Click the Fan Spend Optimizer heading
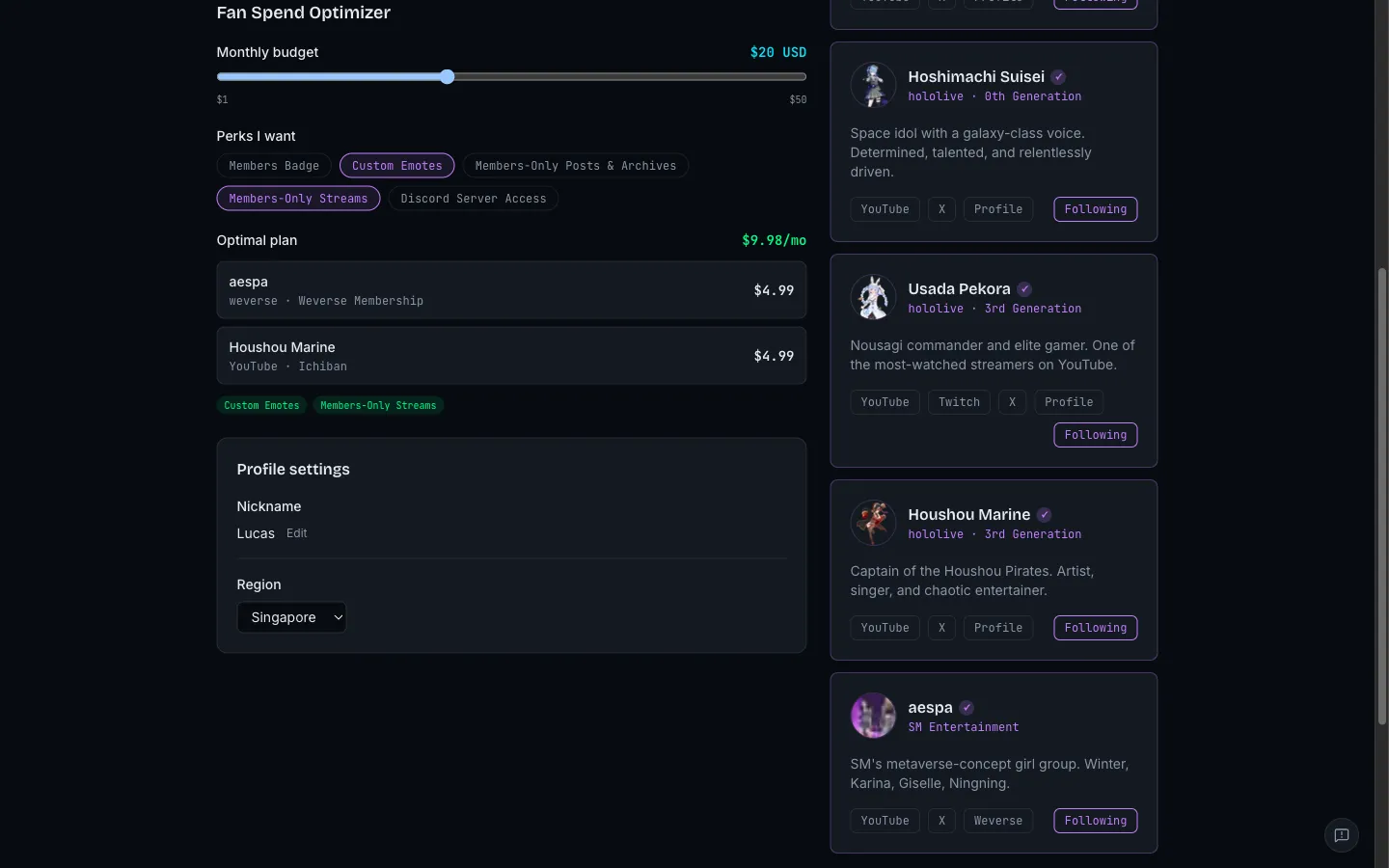This screenshot has width=1389, height=868. click(303, 13)
